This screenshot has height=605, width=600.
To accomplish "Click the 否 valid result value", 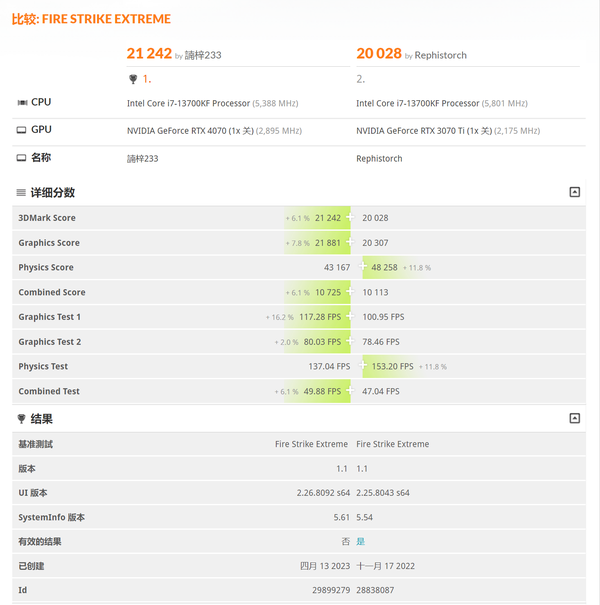I will (345, 541).
